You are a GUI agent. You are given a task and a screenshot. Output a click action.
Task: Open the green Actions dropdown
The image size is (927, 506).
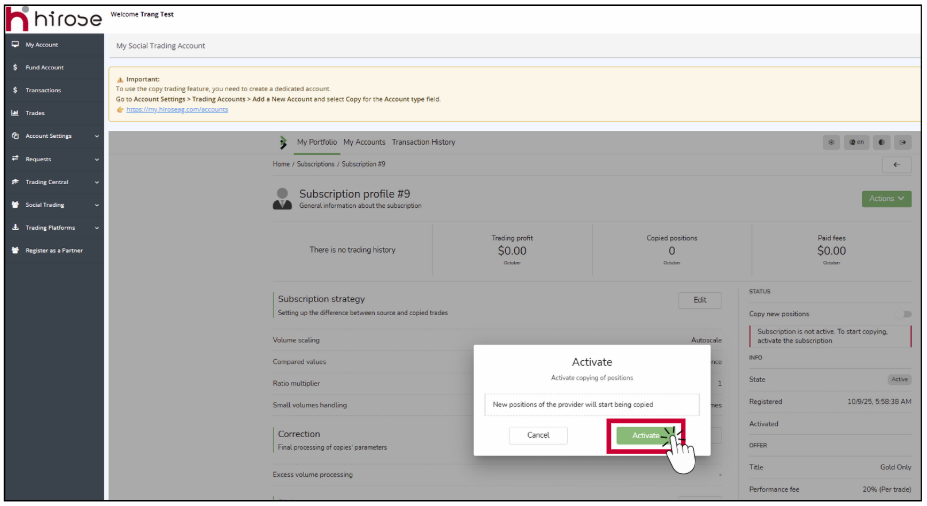pyautogui.click(x=886, y=199)
